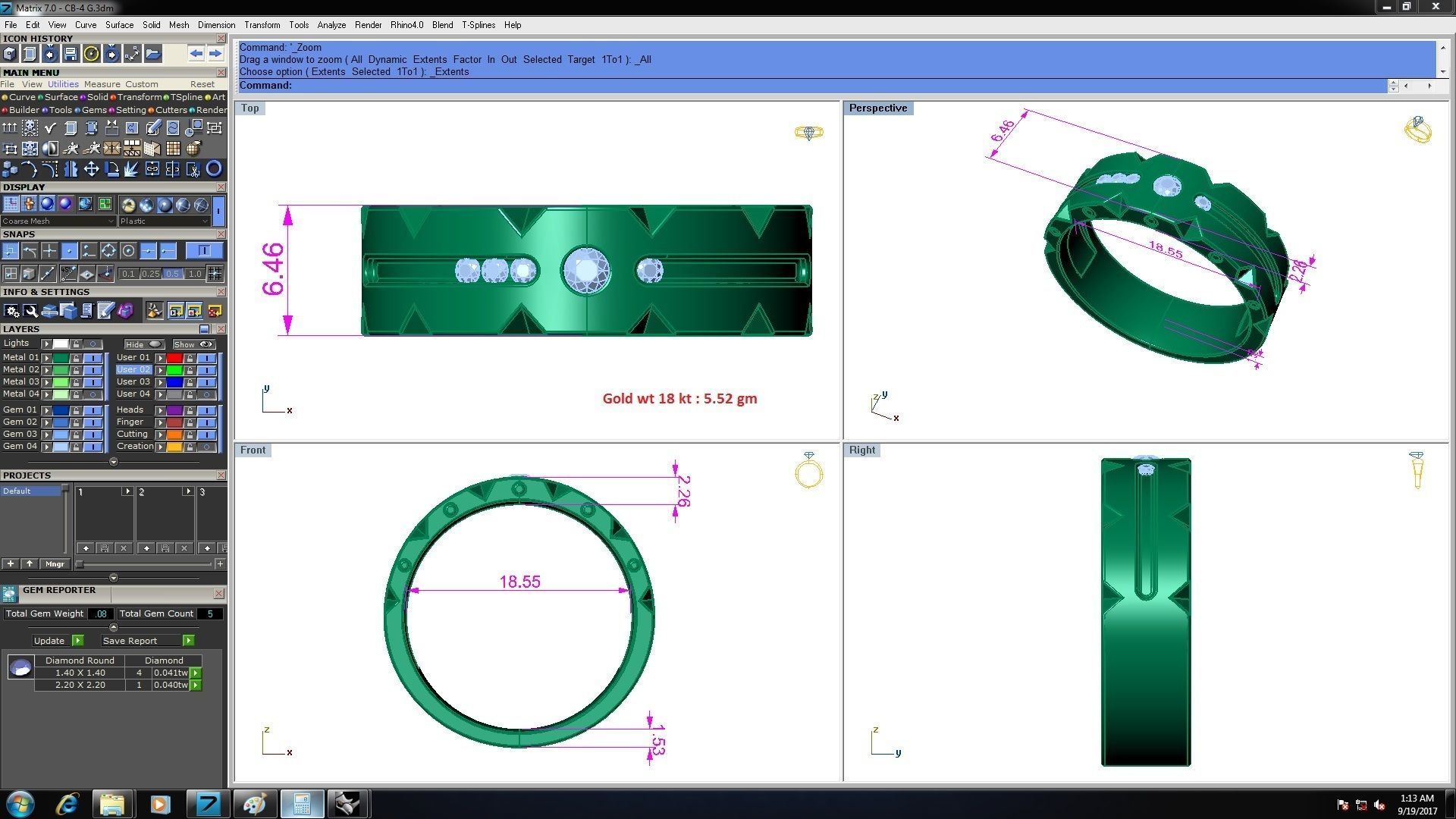Select the 0.25 snap spacing option

pyautogui.click(x=150, y=274)
